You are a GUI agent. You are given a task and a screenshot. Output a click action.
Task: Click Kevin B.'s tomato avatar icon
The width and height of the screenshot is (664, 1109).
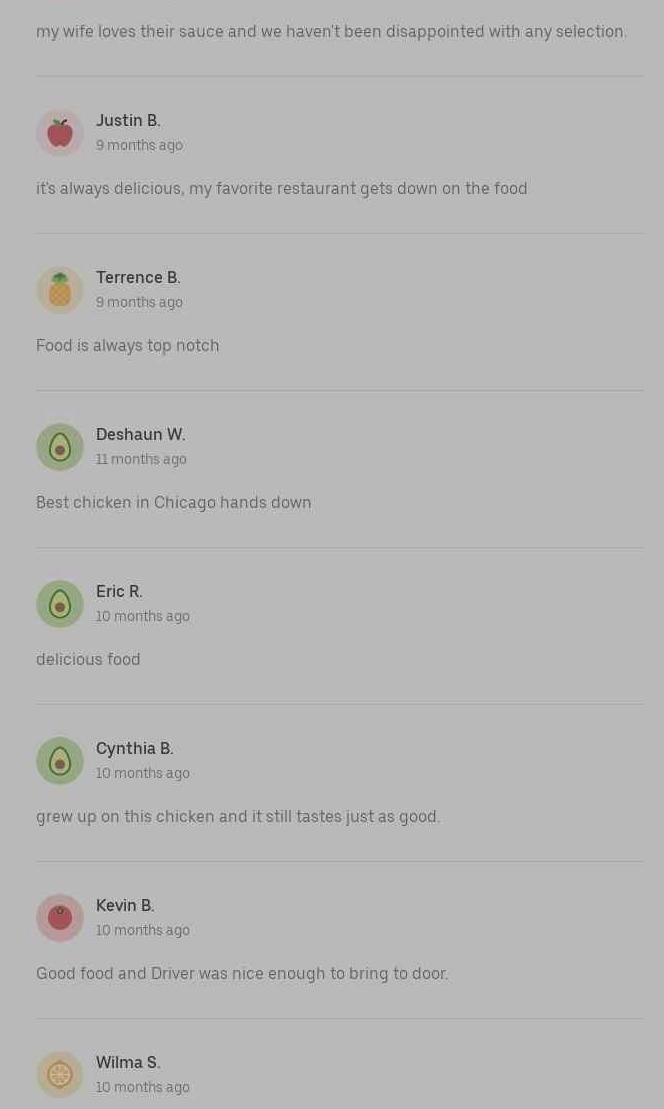[x=60, y=918]
